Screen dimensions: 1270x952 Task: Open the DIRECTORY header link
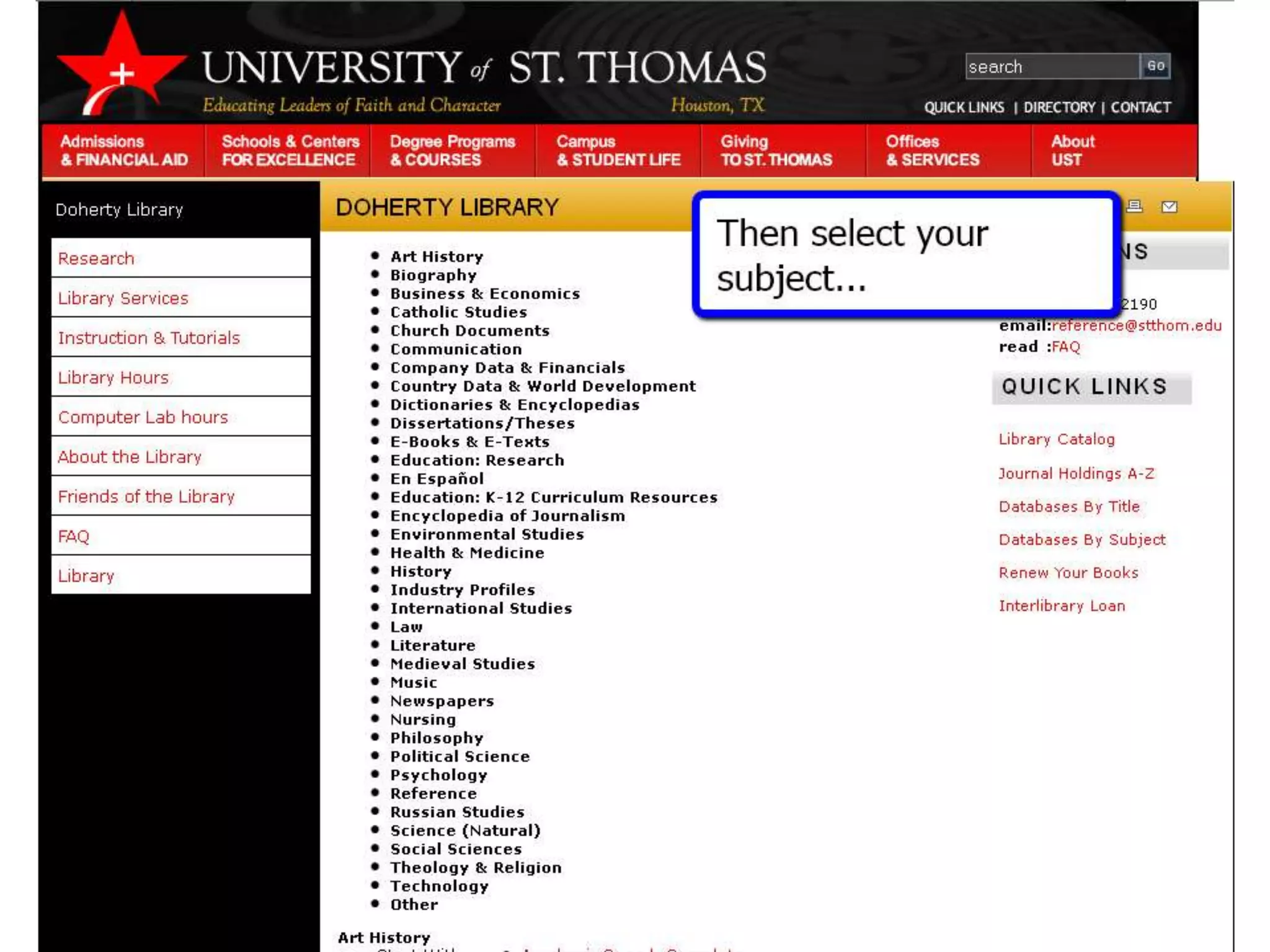1059,107
